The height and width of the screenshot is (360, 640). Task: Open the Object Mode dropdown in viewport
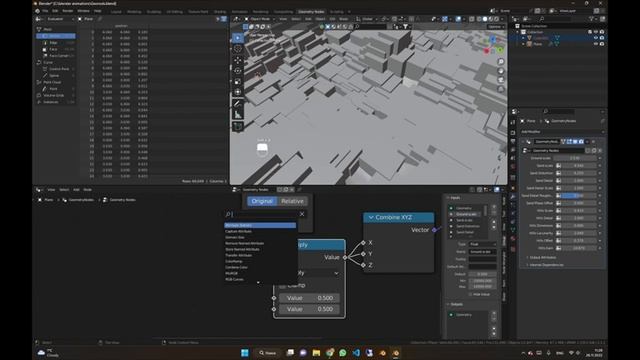tap(259, 19)
